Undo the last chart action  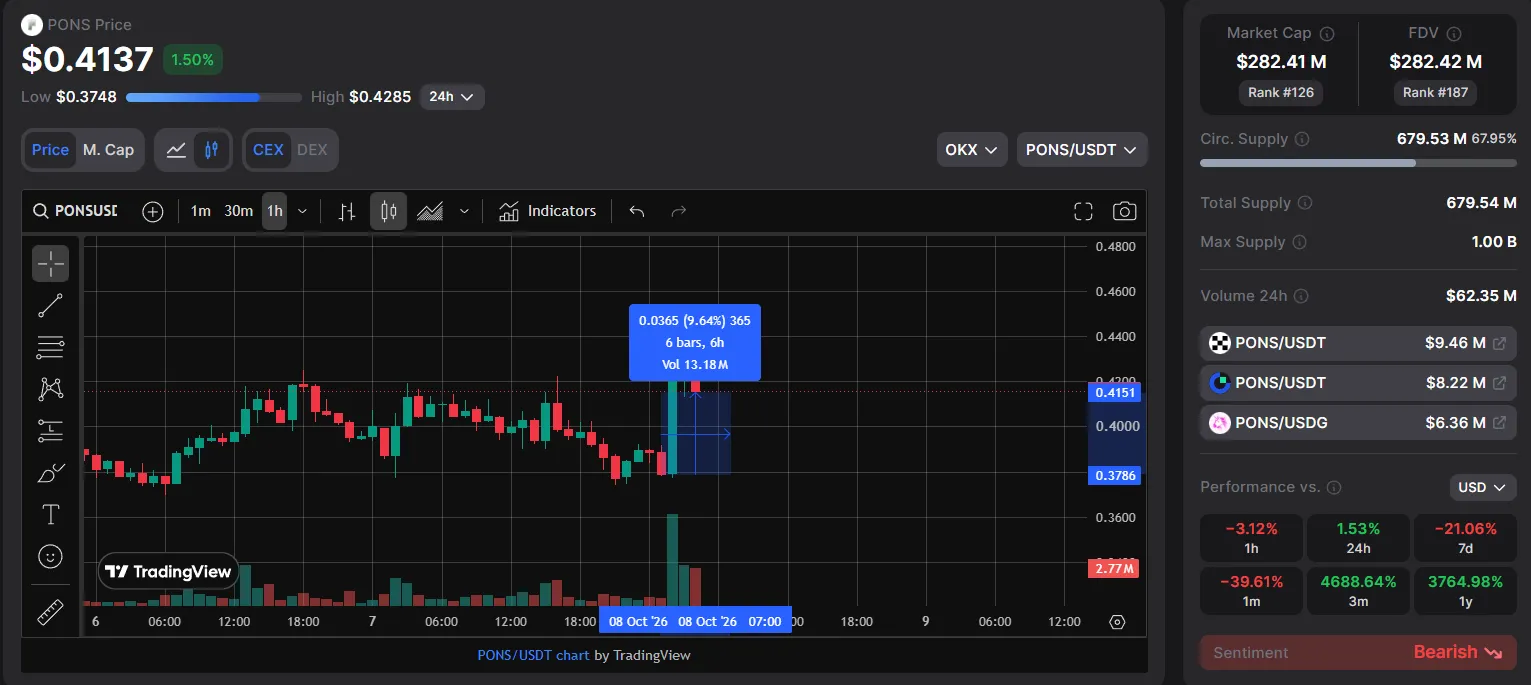[x=636, y=211]
